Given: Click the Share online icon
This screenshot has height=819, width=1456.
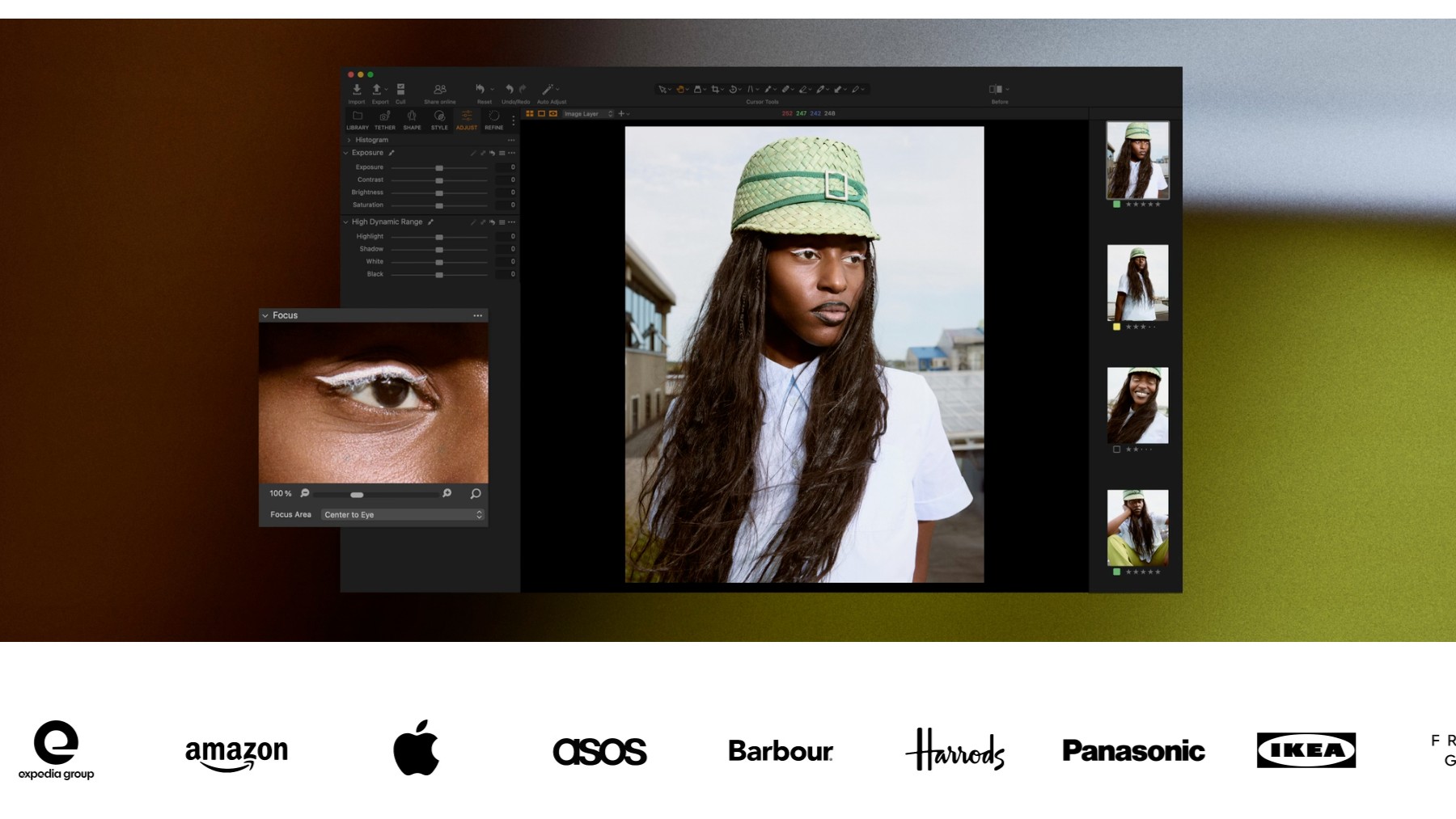Looking at the screenshot, I should coord(440,89).
